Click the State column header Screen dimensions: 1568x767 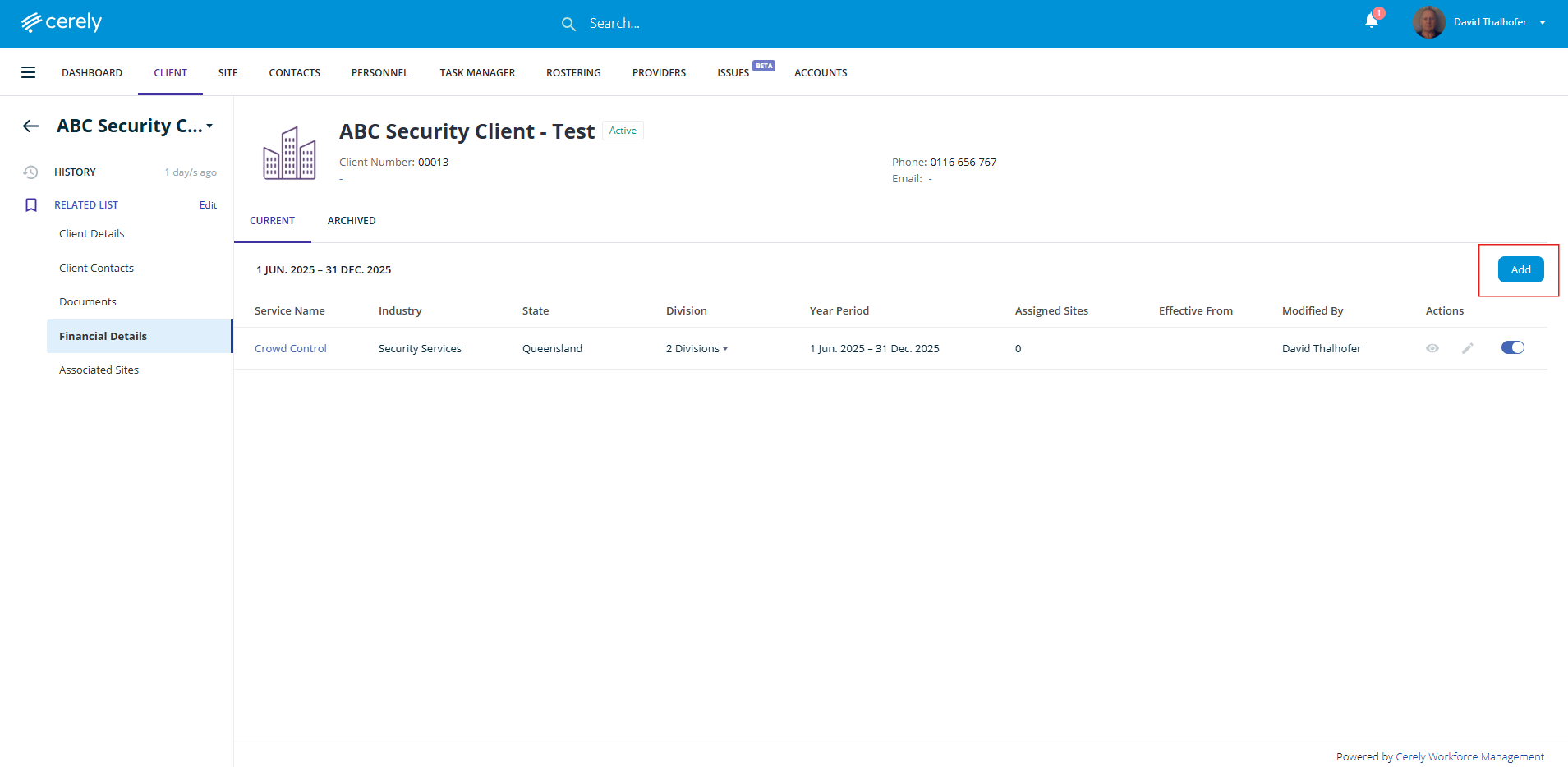pyautogui.click(x=536, y=310)
